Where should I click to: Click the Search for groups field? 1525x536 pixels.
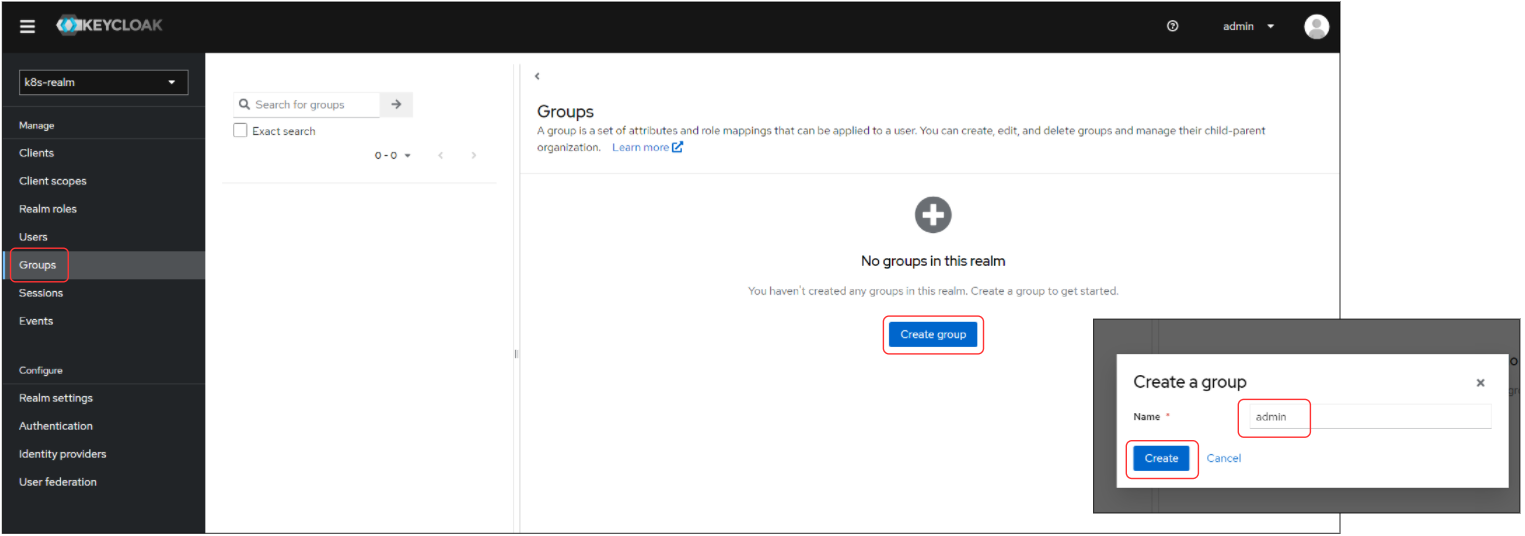pyautogui.click(x=307, y=104)
